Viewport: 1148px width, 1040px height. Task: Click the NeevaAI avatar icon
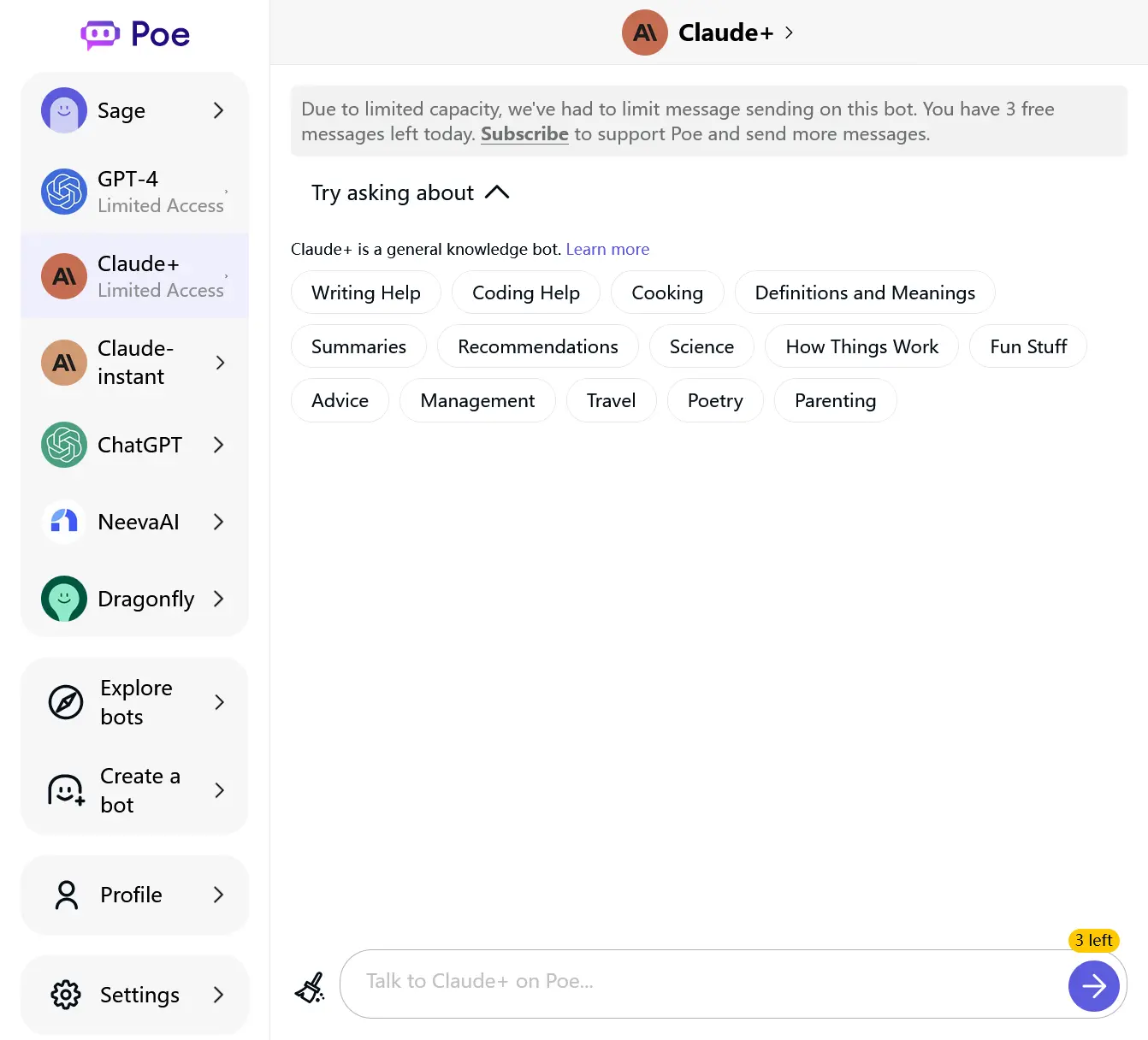coord(64,522)
